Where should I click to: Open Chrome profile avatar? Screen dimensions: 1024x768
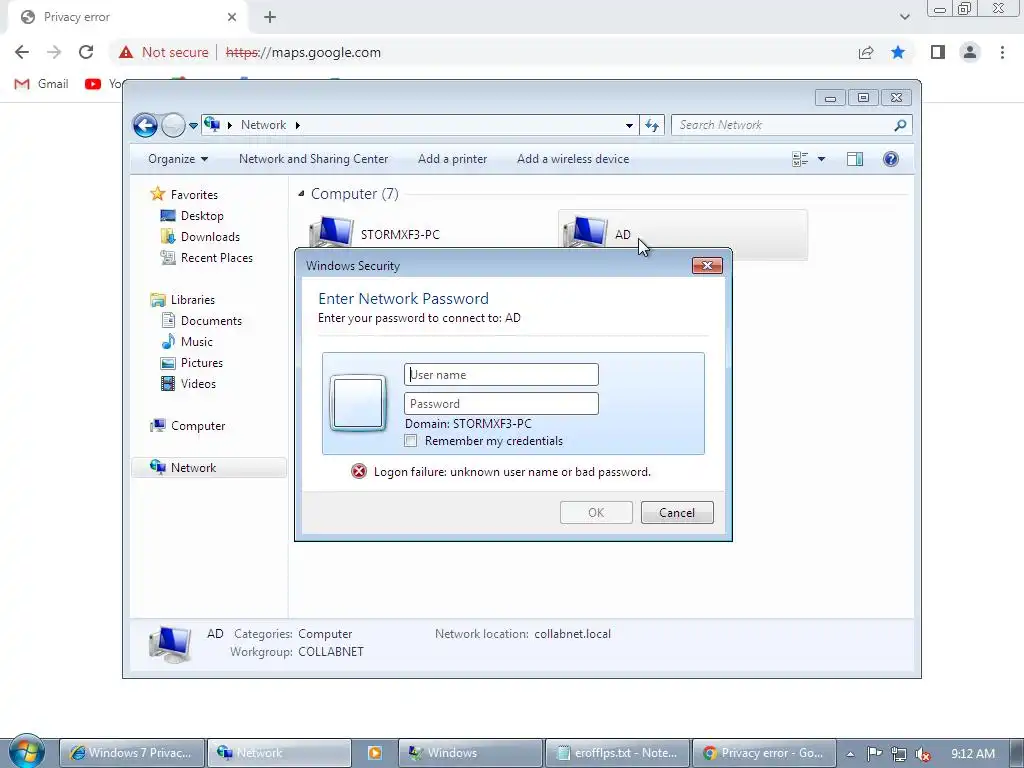970,52
